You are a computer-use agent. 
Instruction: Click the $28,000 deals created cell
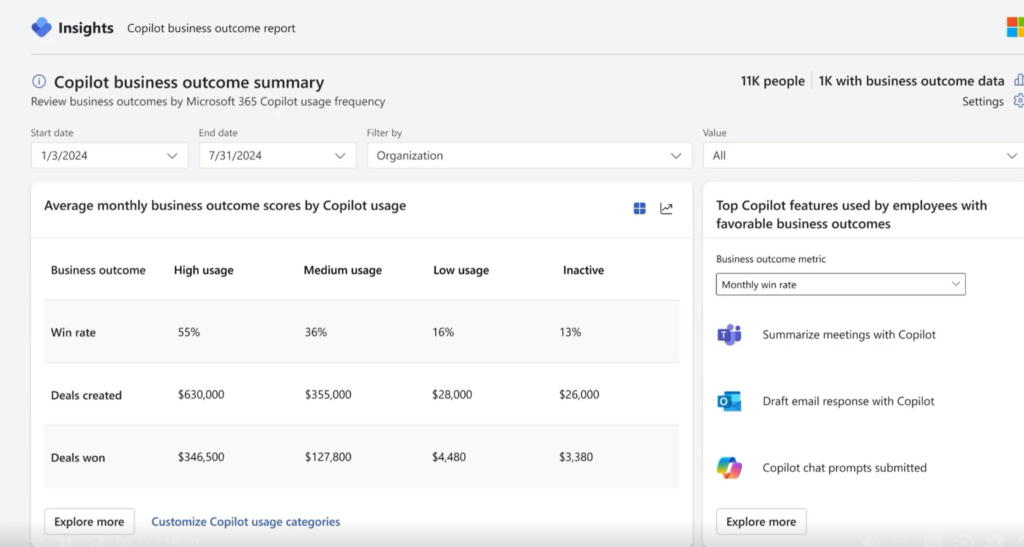click(x=452, y=394)
